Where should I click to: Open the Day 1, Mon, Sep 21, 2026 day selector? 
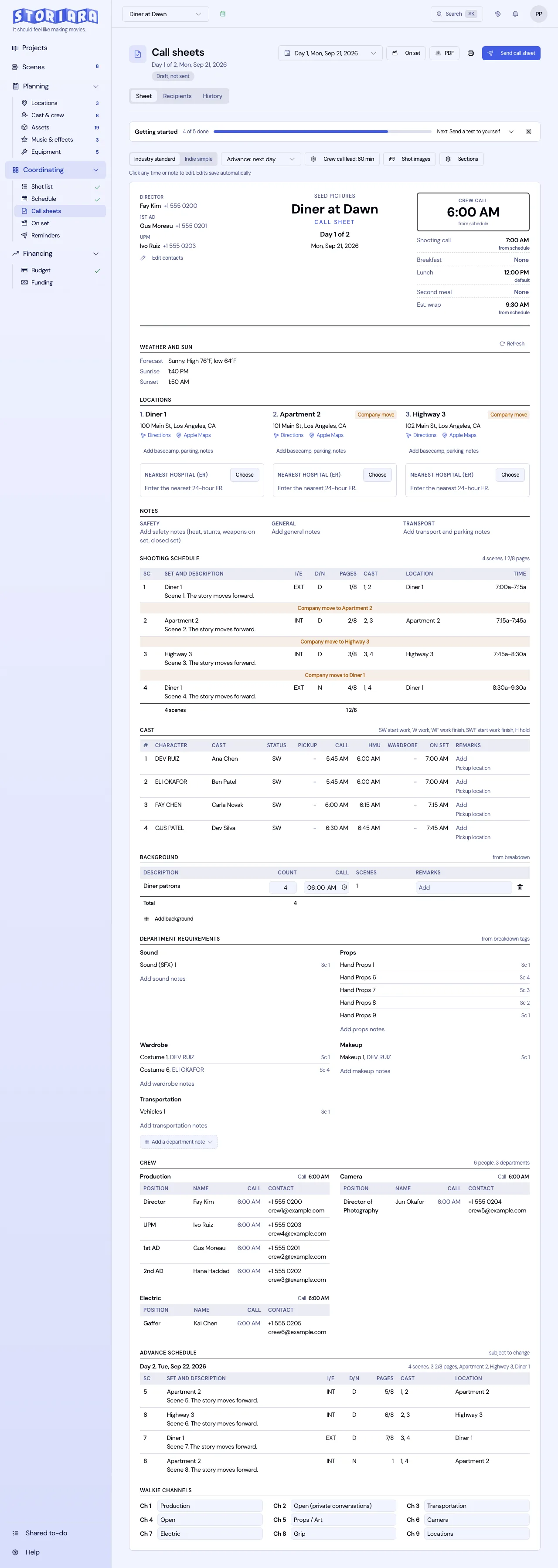[330, 53]
